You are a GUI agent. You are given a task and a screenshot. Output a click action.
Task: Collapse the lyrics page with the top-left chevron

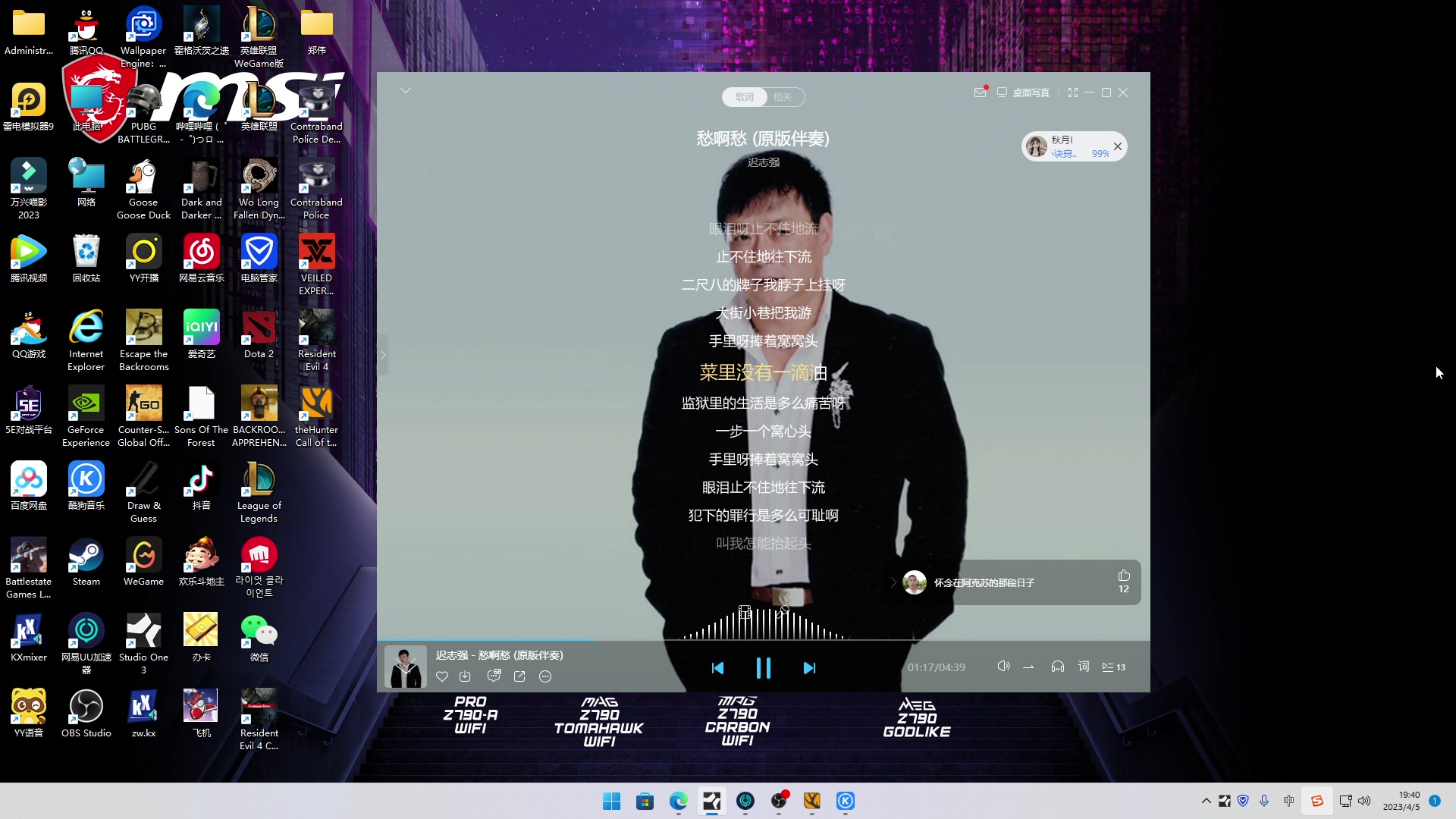(x=406, y=91)
